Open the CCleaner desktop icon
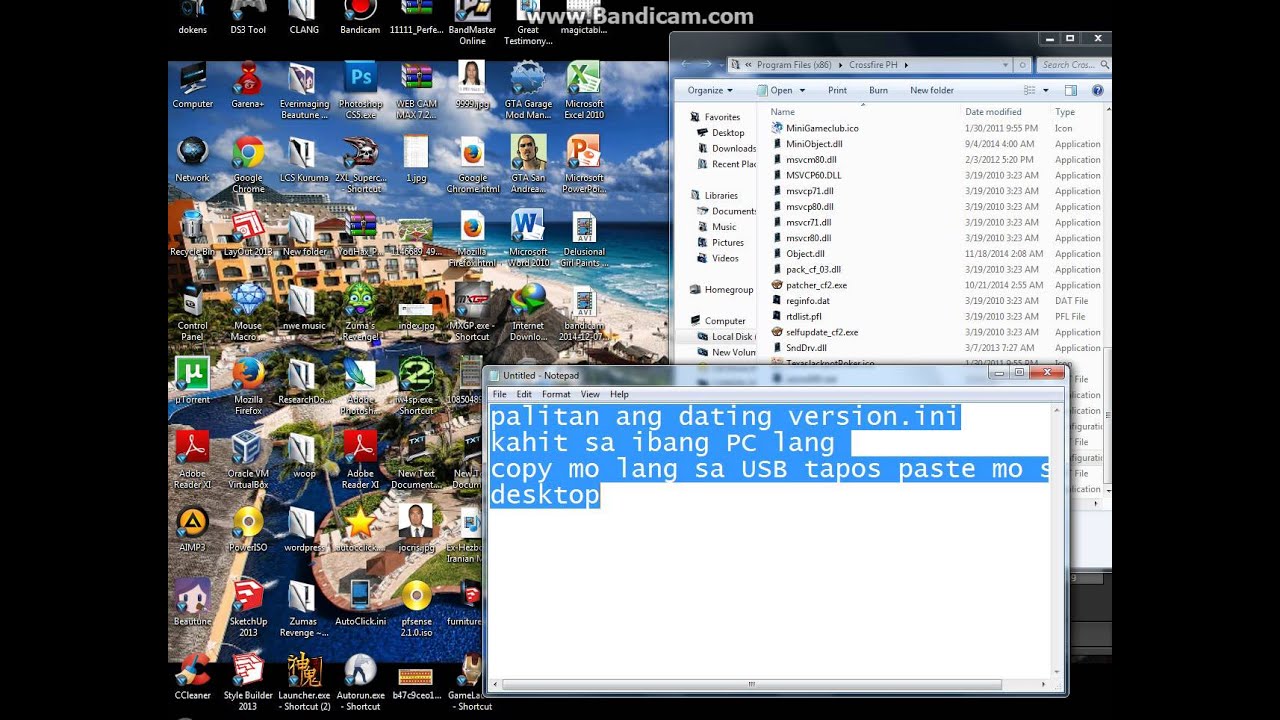Image resolution: width=1280 pixels, height=720 pixels. point(192,677)
